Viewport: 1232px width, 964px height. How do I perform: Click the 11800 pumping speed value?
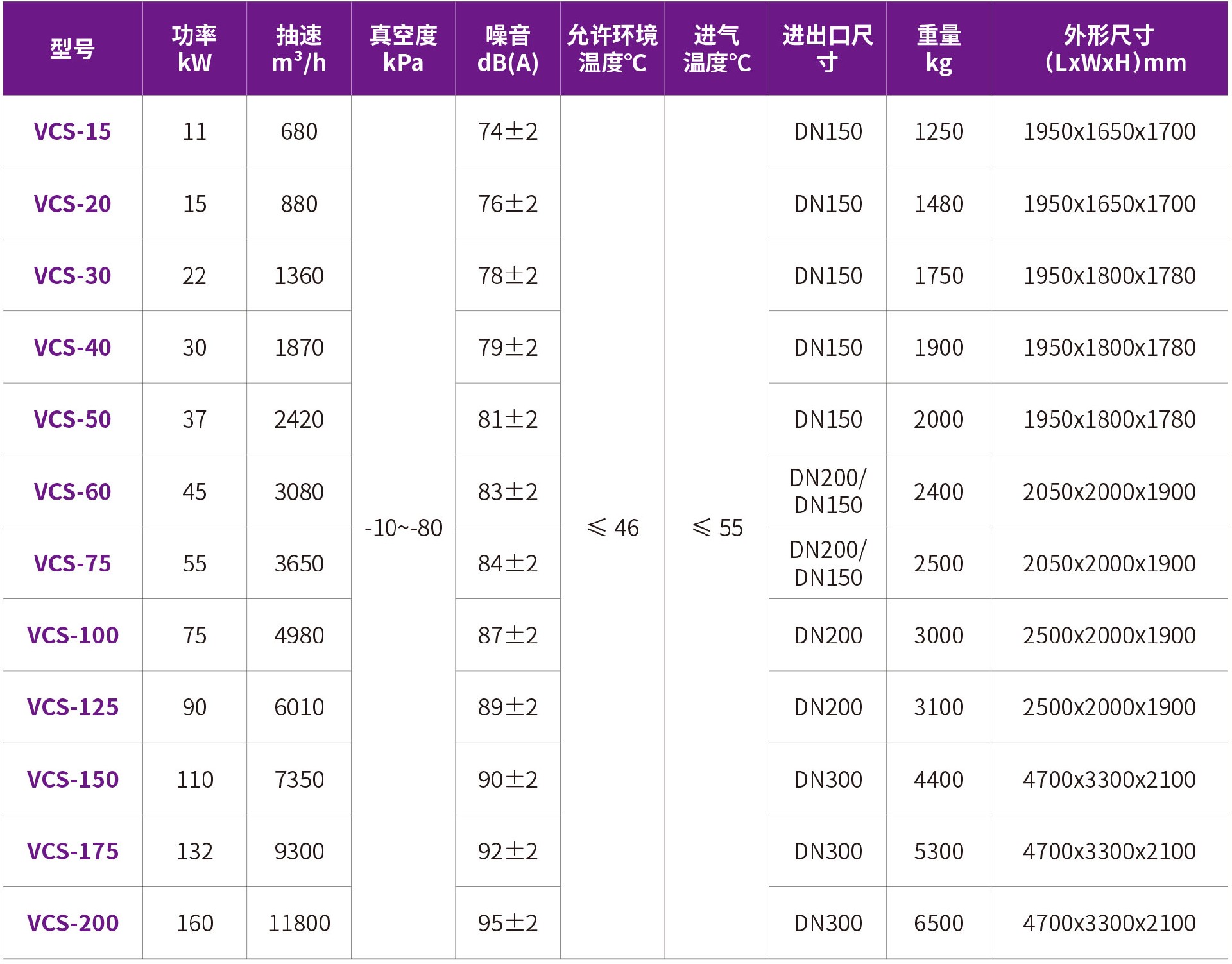click(299, 923)
